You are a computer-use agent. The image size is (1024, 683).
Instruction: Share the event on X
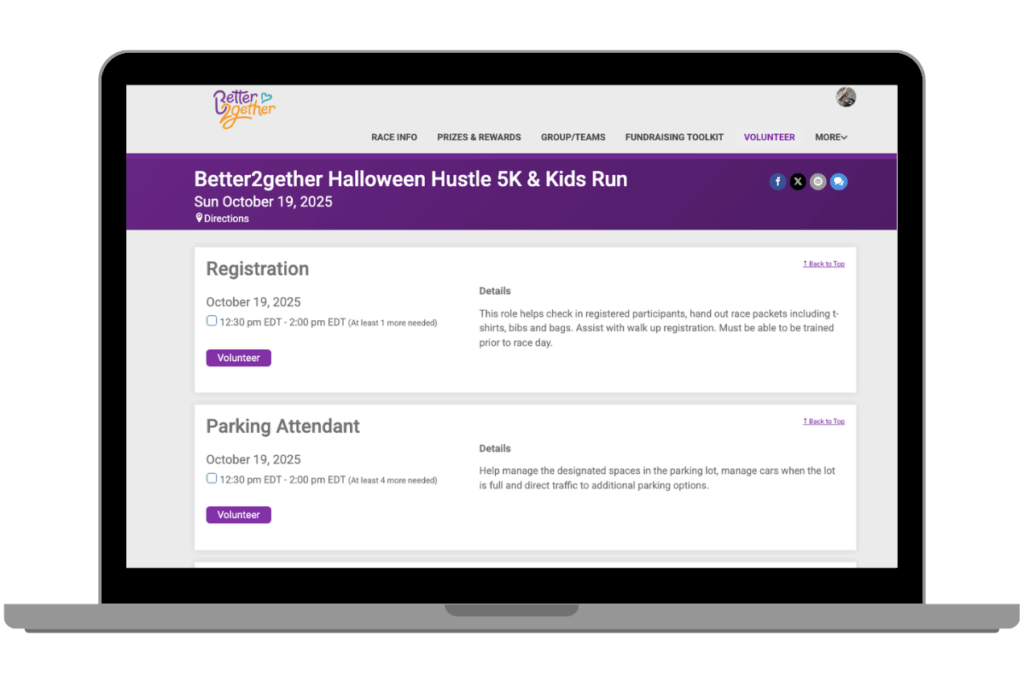click(x=797, y=182)
